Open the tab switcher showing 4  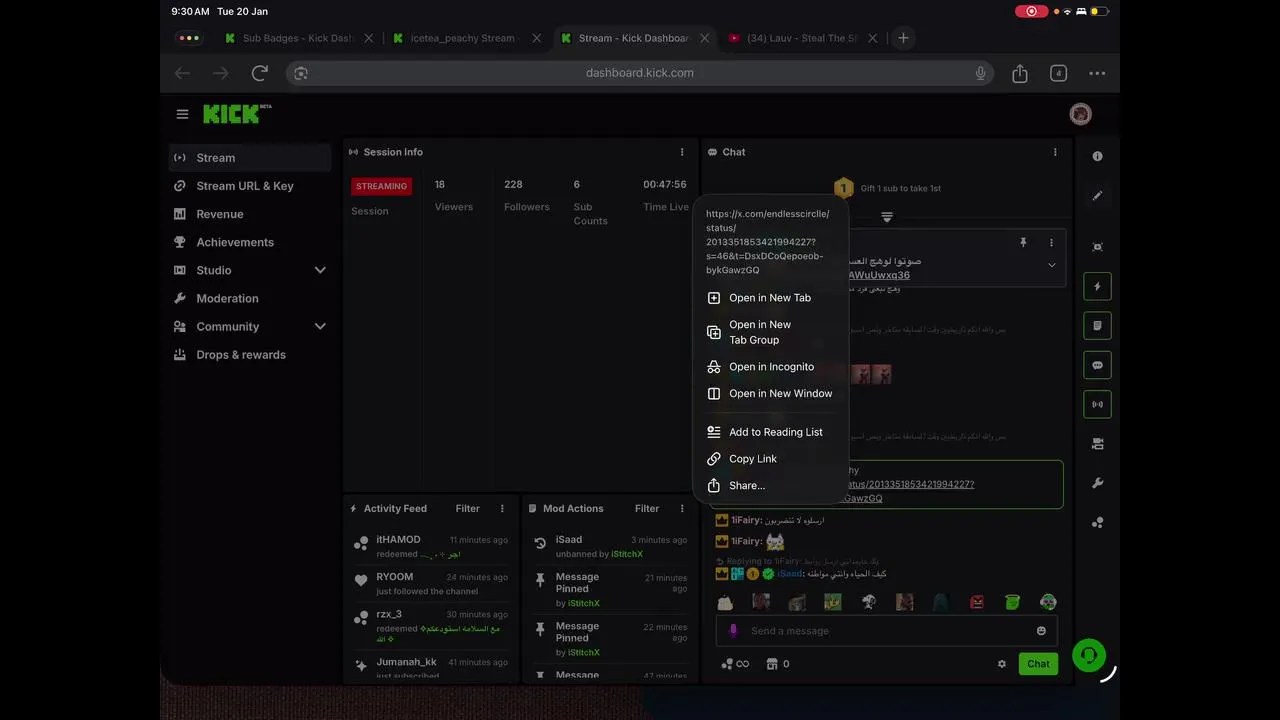click(x=1058, y=73)
